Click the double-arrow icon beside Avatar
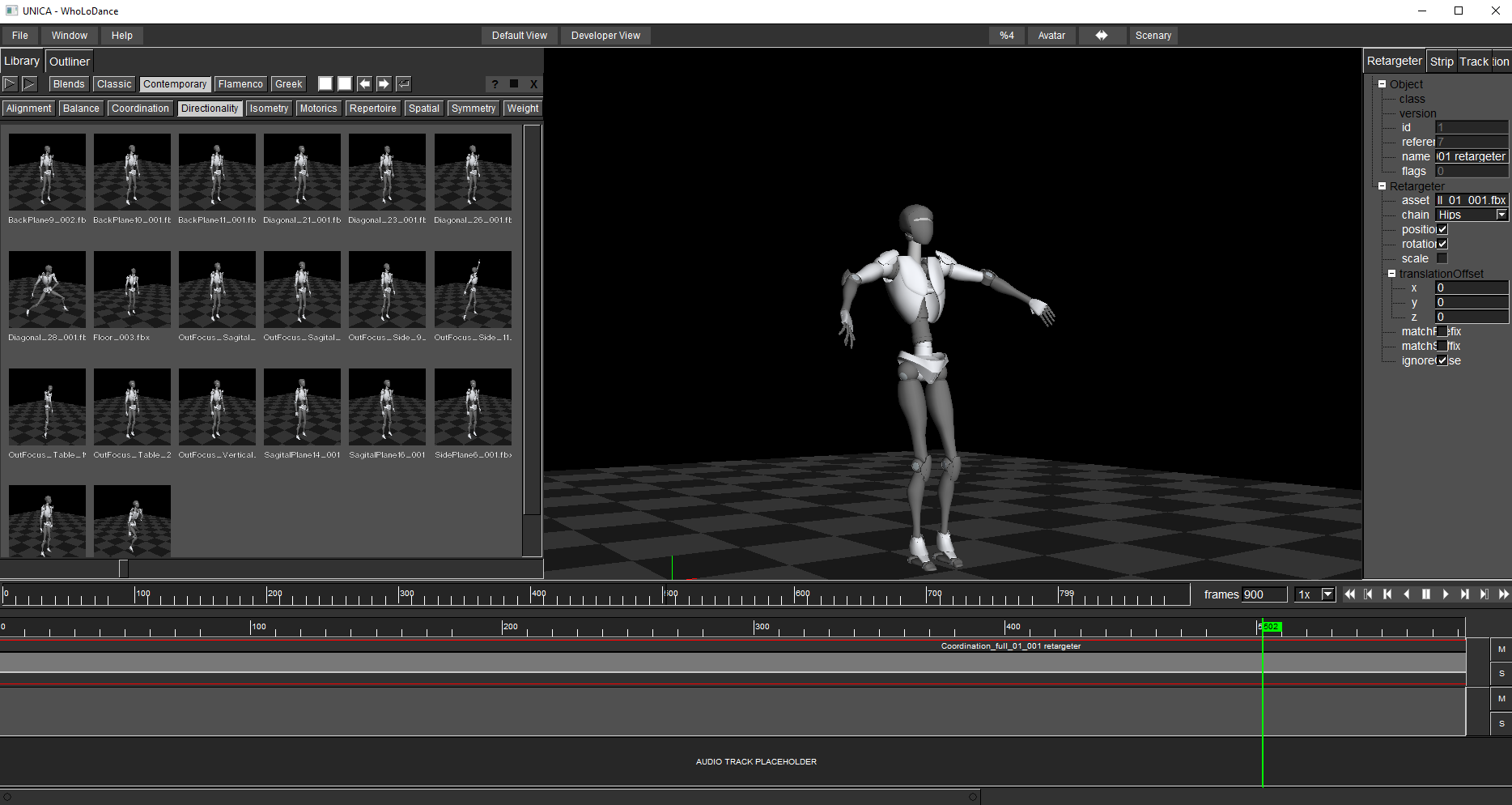 [1101, 36]
